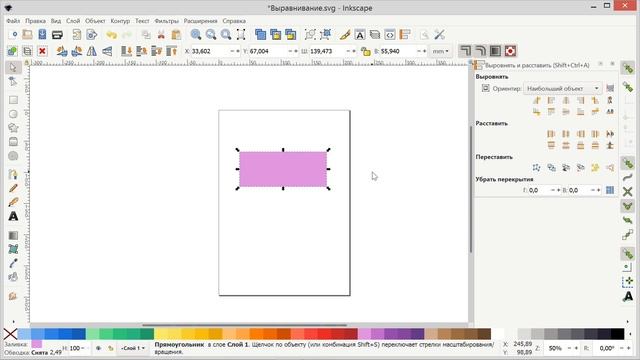Toggle scale rounded corners option
Viewport: 640px width, 360px height.
click(480, 51)
